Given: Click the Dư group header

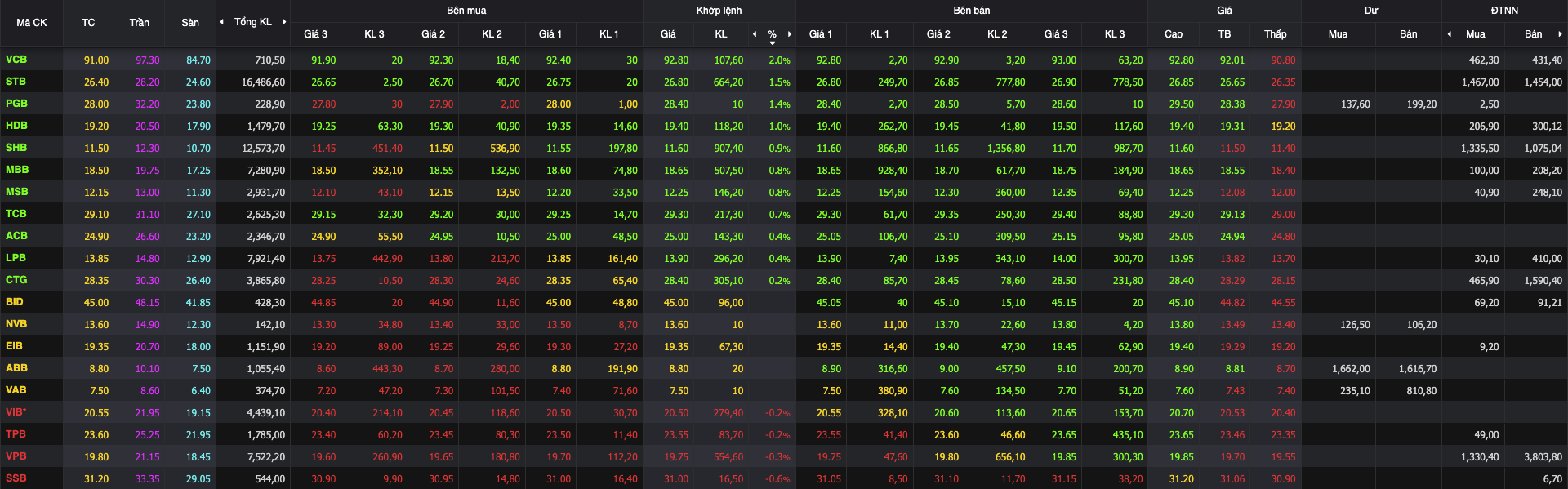Looking at the screenshot, I should (1371, 11).
